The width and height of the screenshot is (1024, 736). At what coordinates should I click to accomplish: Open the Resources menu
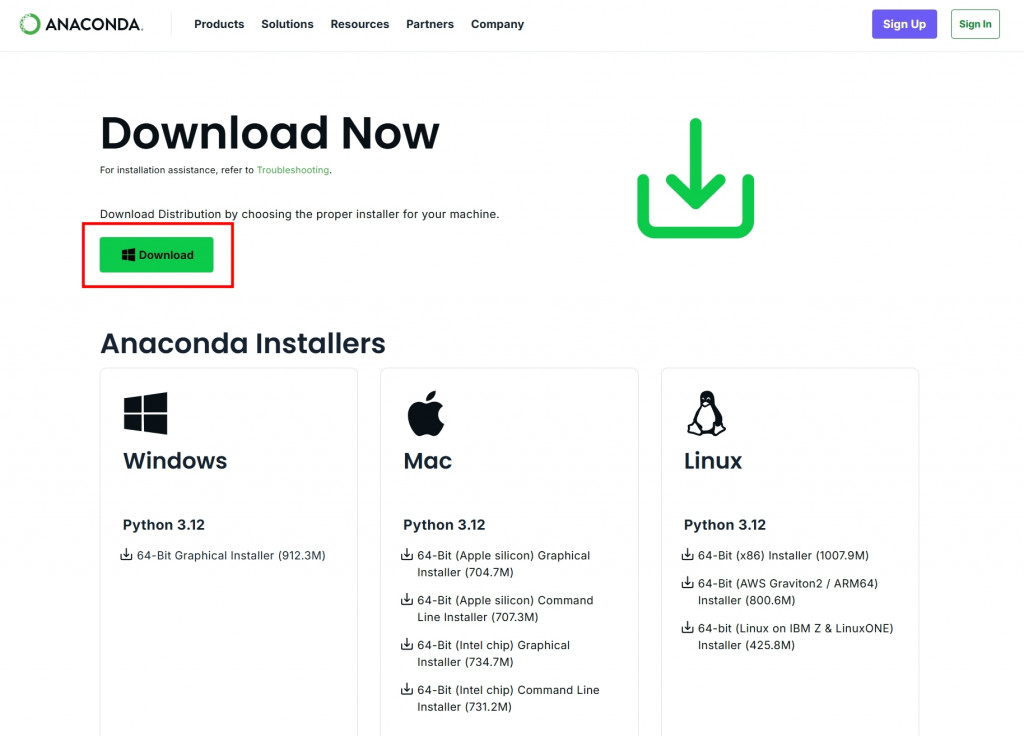(360, 24)
